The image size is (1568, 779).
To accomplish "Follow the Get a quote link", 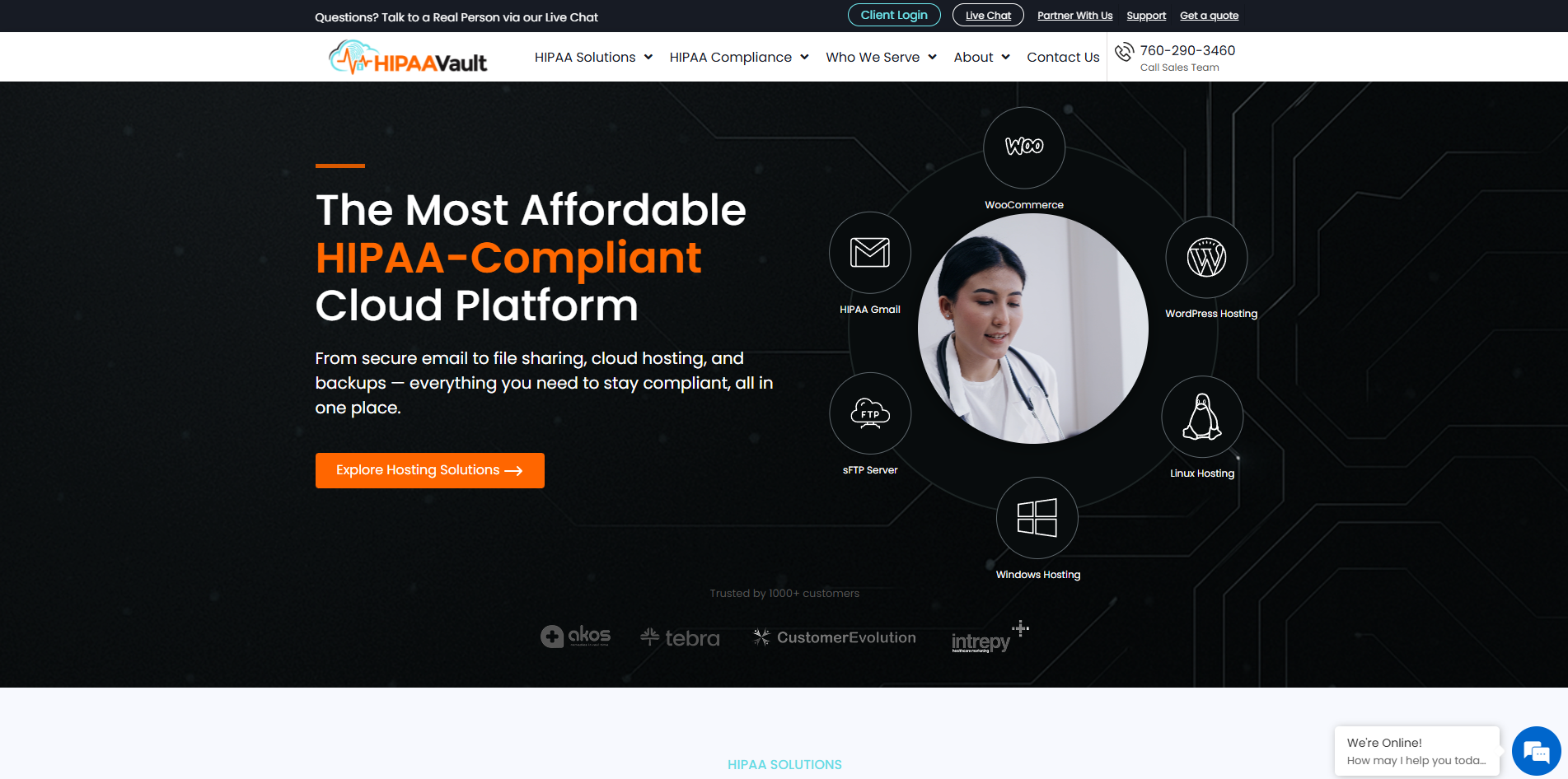I will (x=1209, y=16).
